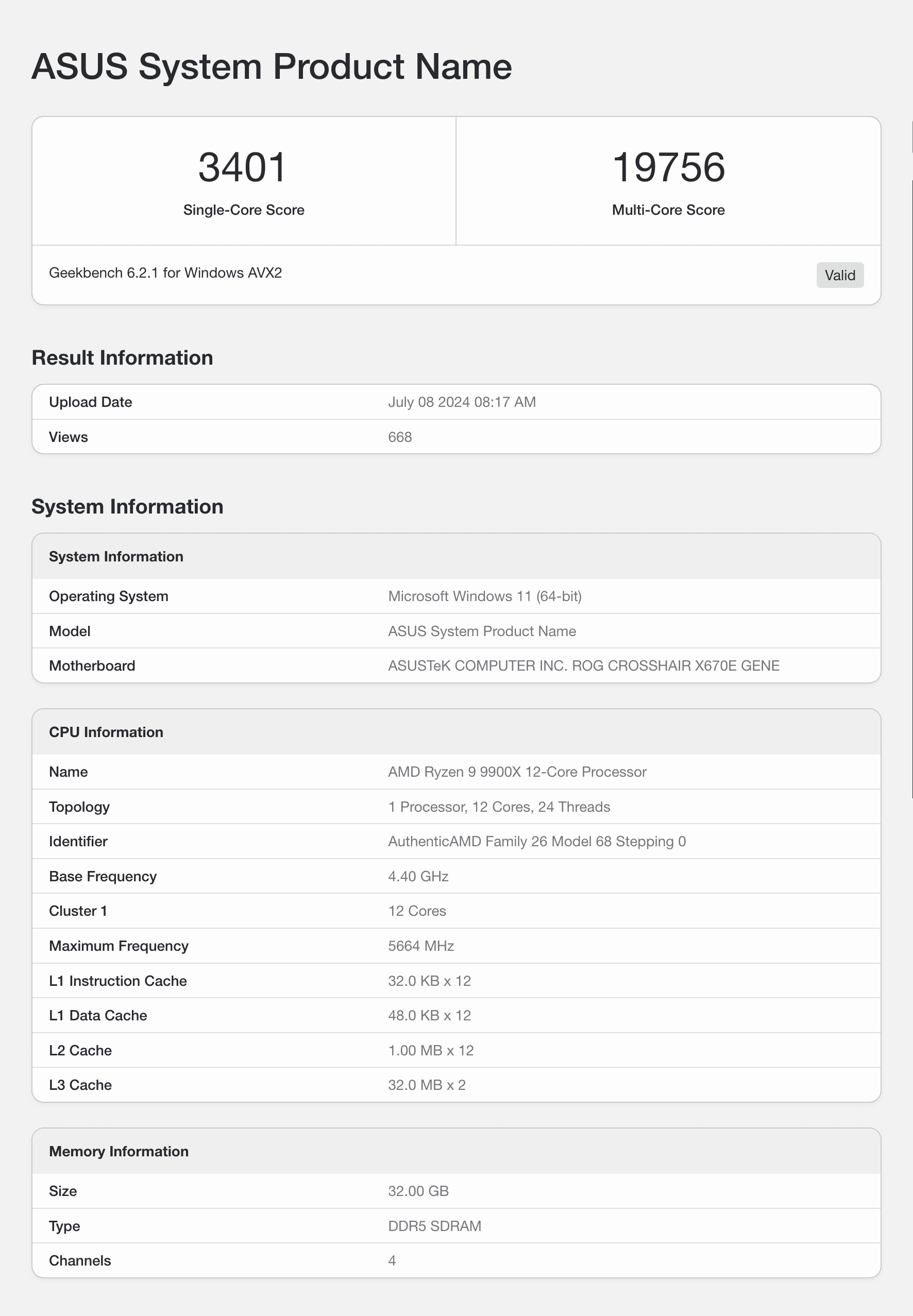This screenshot has width=913, height=1316.
Task: Click the Maximum Frequency value 5664 MHz
Action: click(x=421, y=946)
